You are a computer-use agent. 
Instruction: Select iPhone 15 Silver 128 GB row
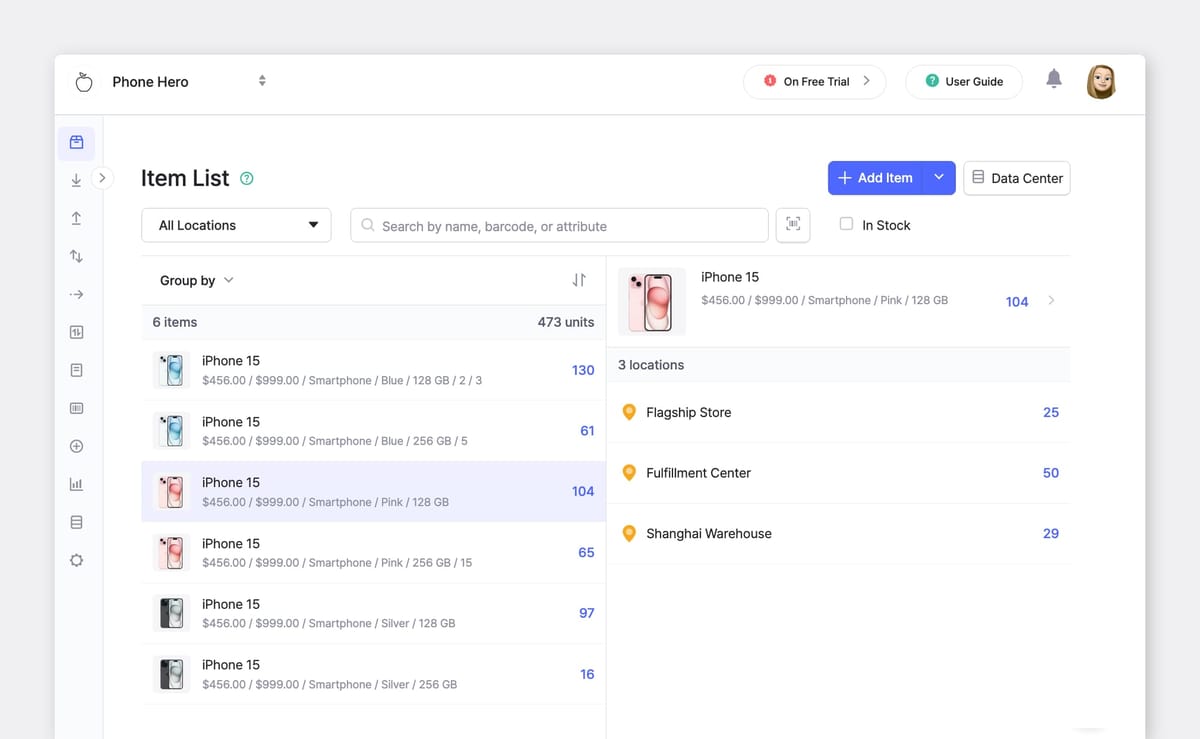pos(373,613)
